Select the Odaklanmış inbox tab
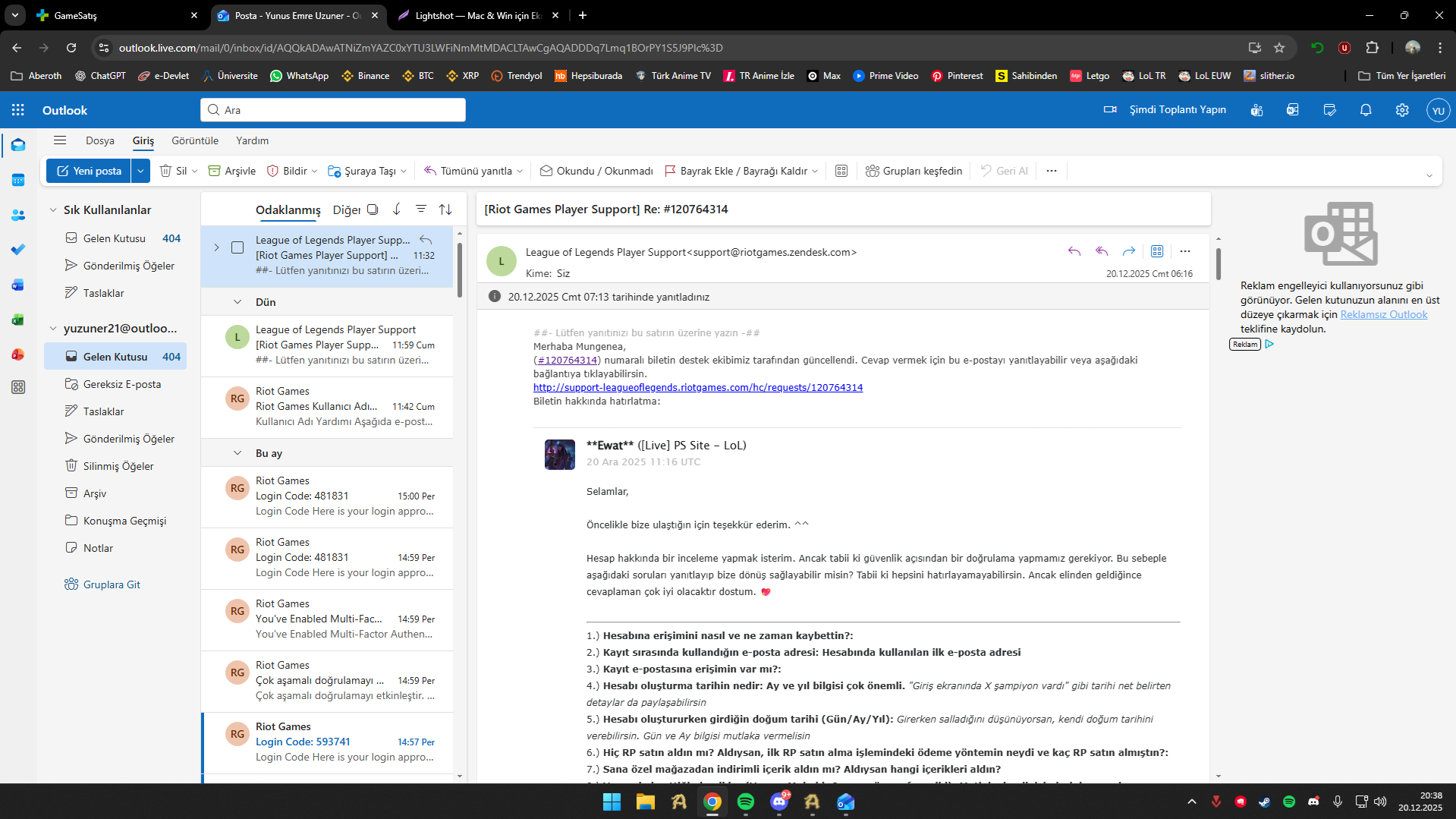Image resolution: width=1456 pixels, height=819 pixels. (288, 209)
